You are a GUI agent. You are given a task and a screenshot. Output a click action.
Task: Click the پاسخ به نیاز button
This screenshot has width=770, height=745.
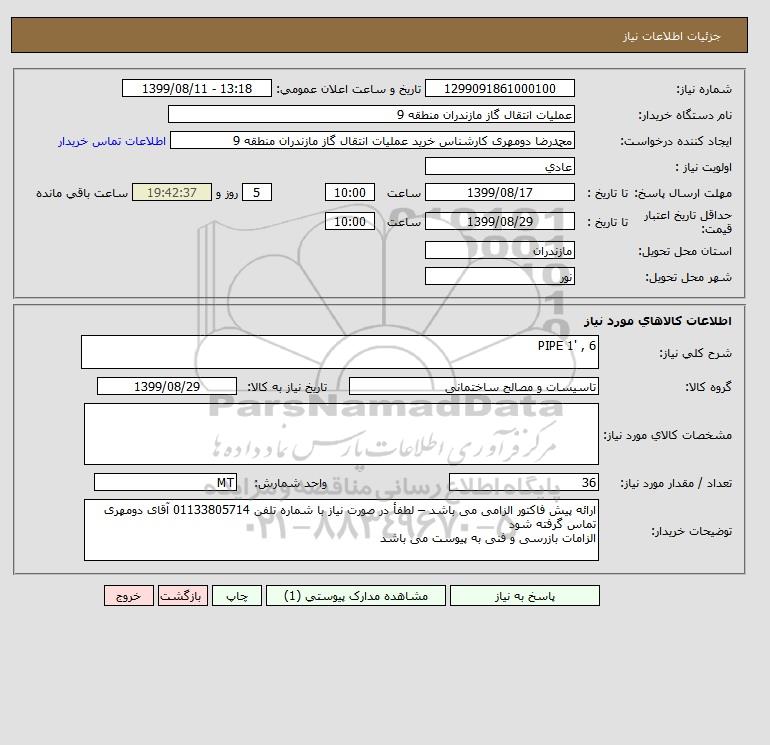[x=524, y=596]
